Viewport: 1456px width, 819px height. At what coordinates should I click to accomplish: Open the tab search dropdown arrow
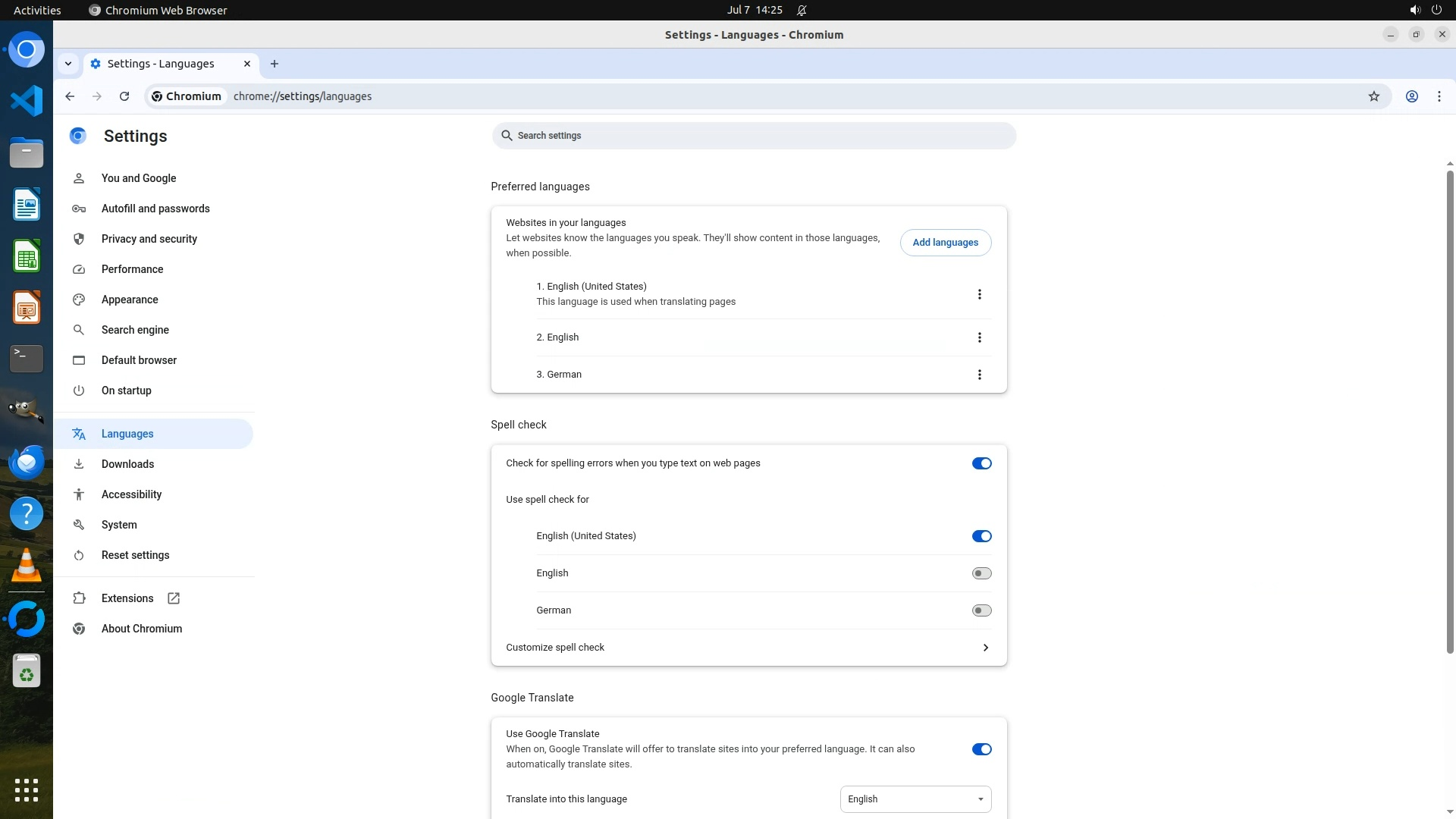[68, 64]
